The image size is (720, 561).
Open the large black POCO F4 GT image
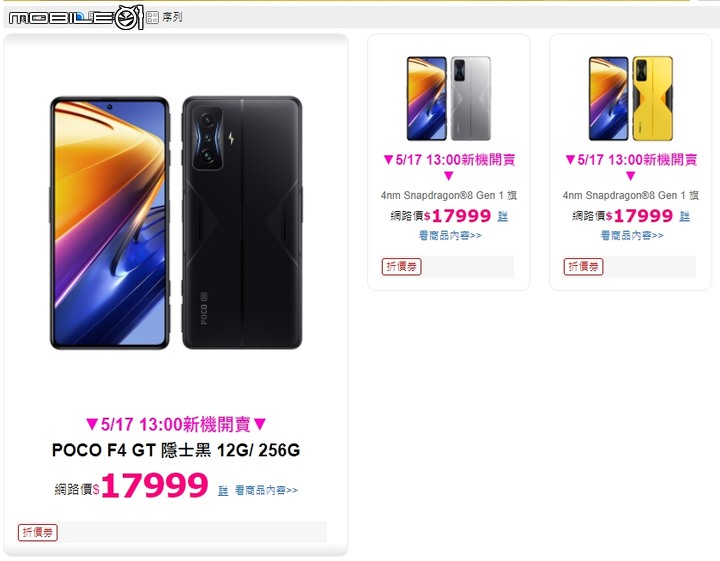(176, 223)
